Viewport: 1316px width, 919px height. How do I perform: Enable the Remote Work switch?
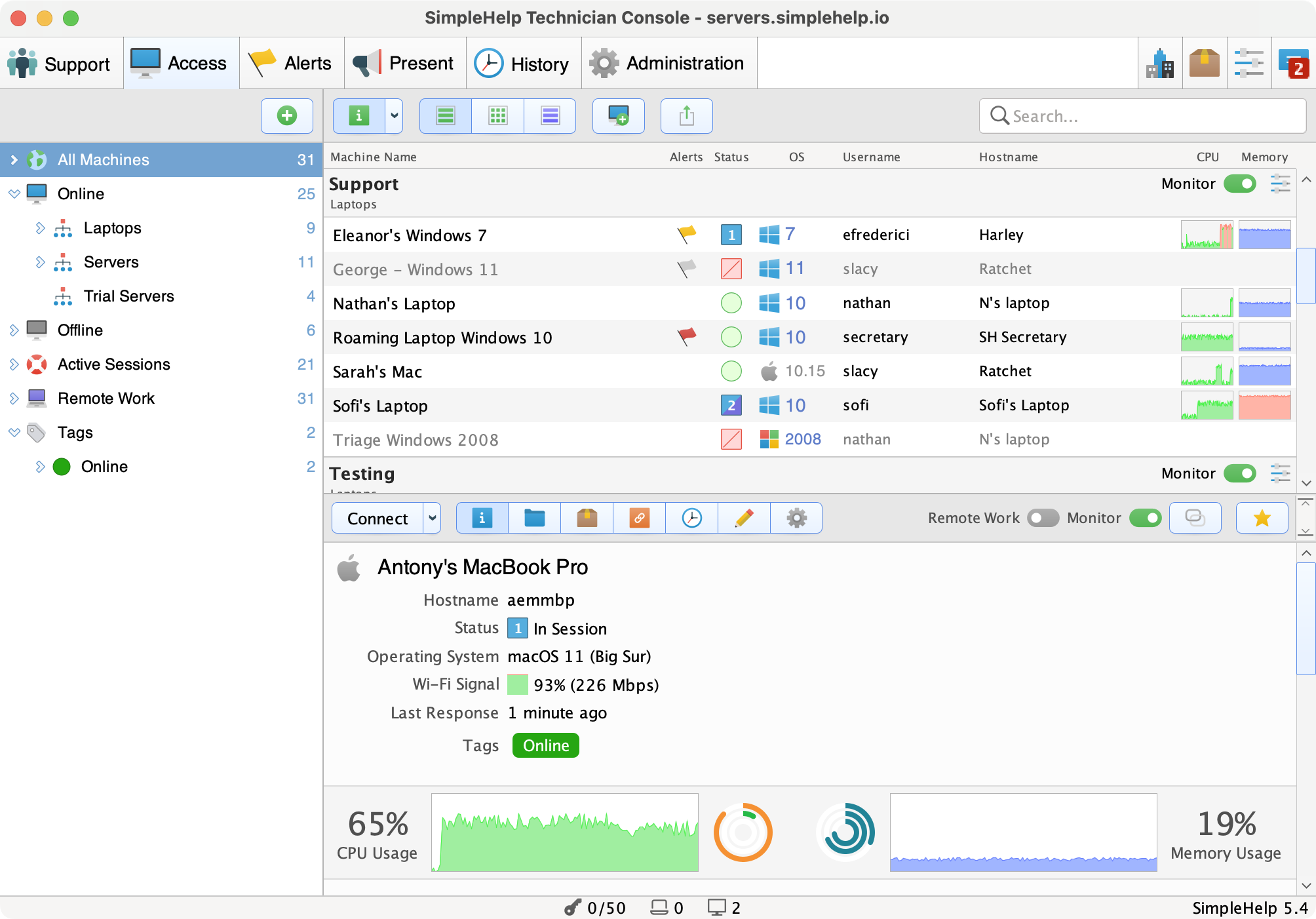(1043, 518)
